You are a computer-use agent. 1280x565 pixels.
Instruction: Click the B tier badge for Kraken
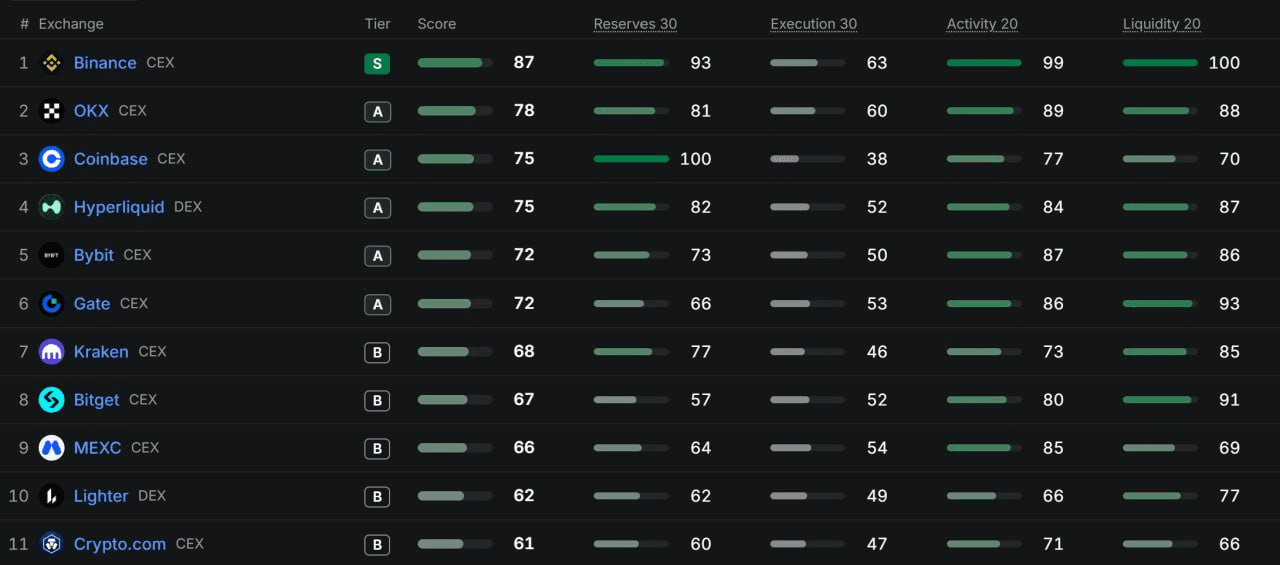pos(377,352)
